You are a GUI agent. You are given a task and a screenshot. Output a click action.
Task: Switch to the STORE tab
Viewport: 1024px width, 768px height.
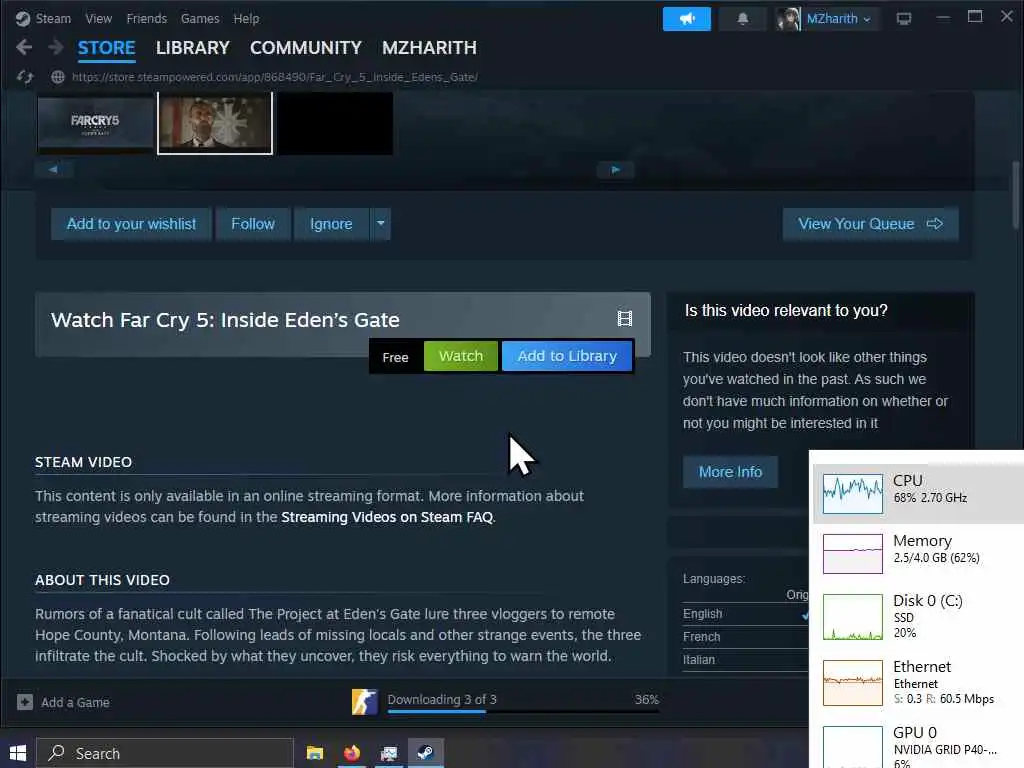106,48
